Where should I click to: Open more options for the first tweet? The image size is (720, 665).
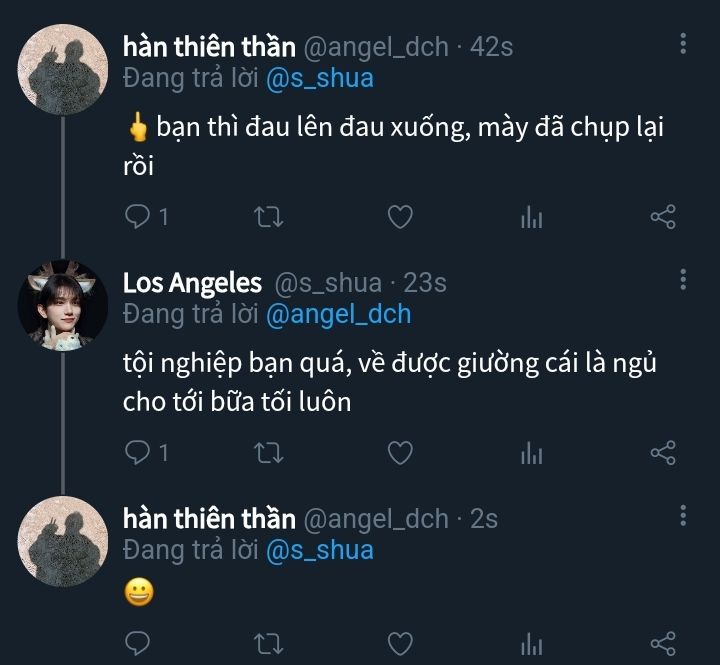click(x=683, y=43)
